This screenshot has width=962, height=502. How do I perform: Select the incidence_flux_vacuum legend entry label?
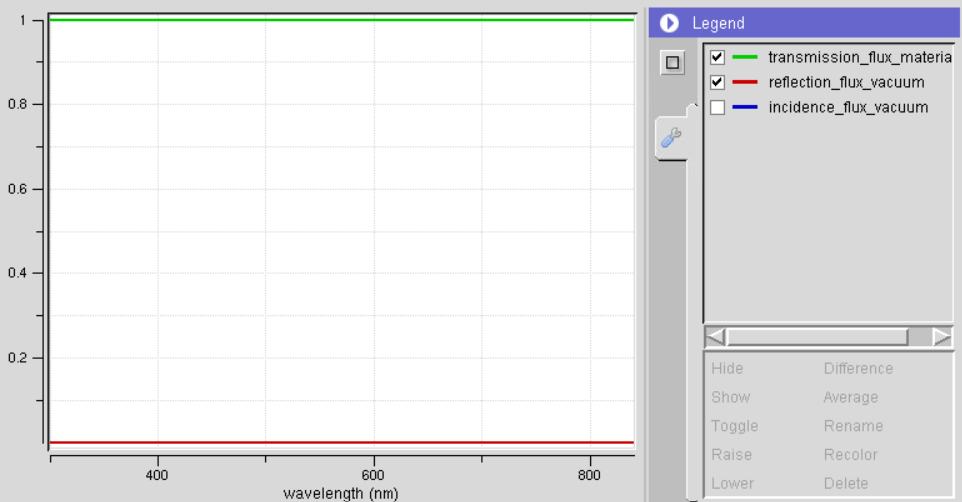tap(848, 108)
